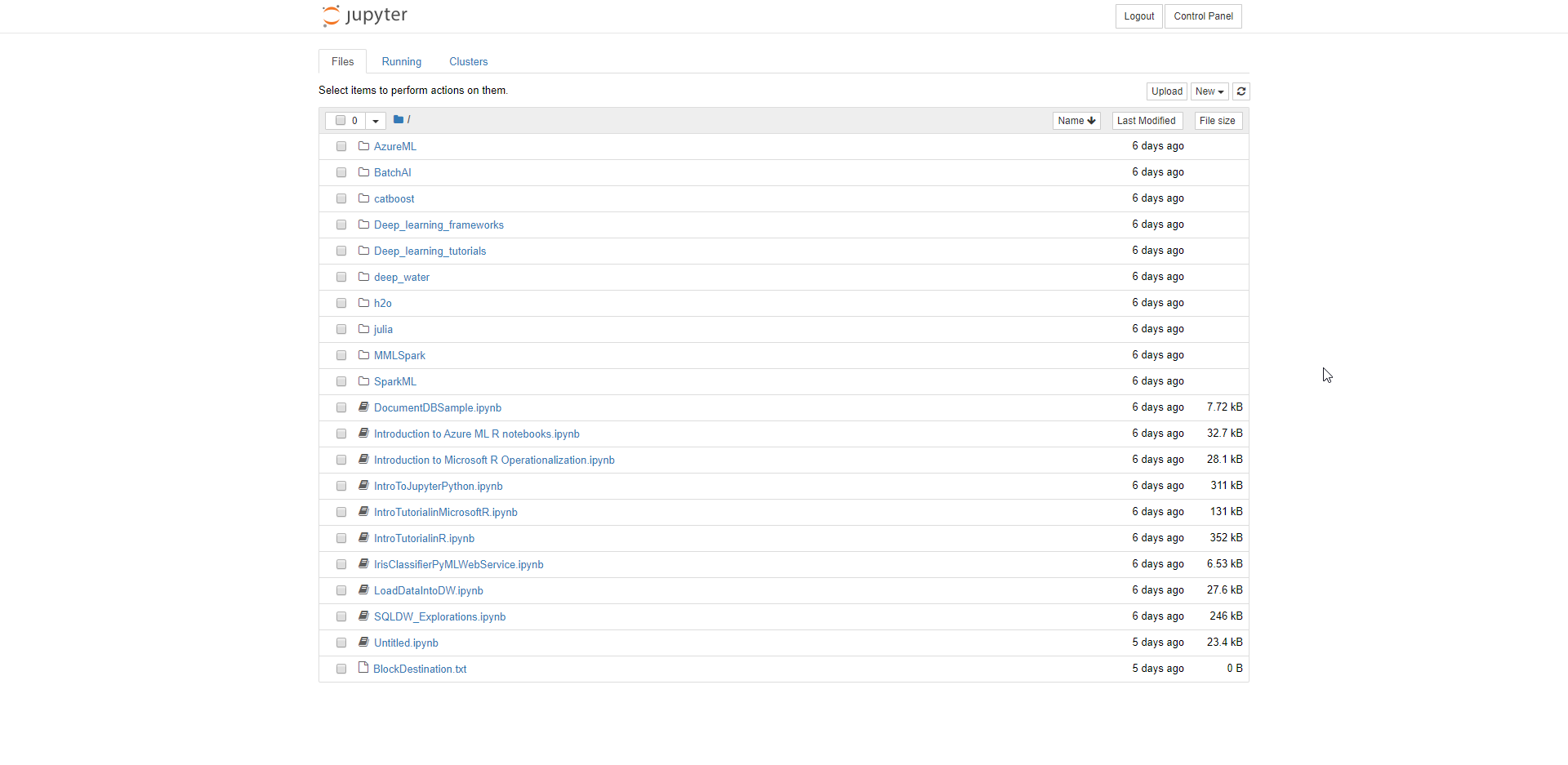
Task: Click the 0 B file size value
Action: (1234, 669)
